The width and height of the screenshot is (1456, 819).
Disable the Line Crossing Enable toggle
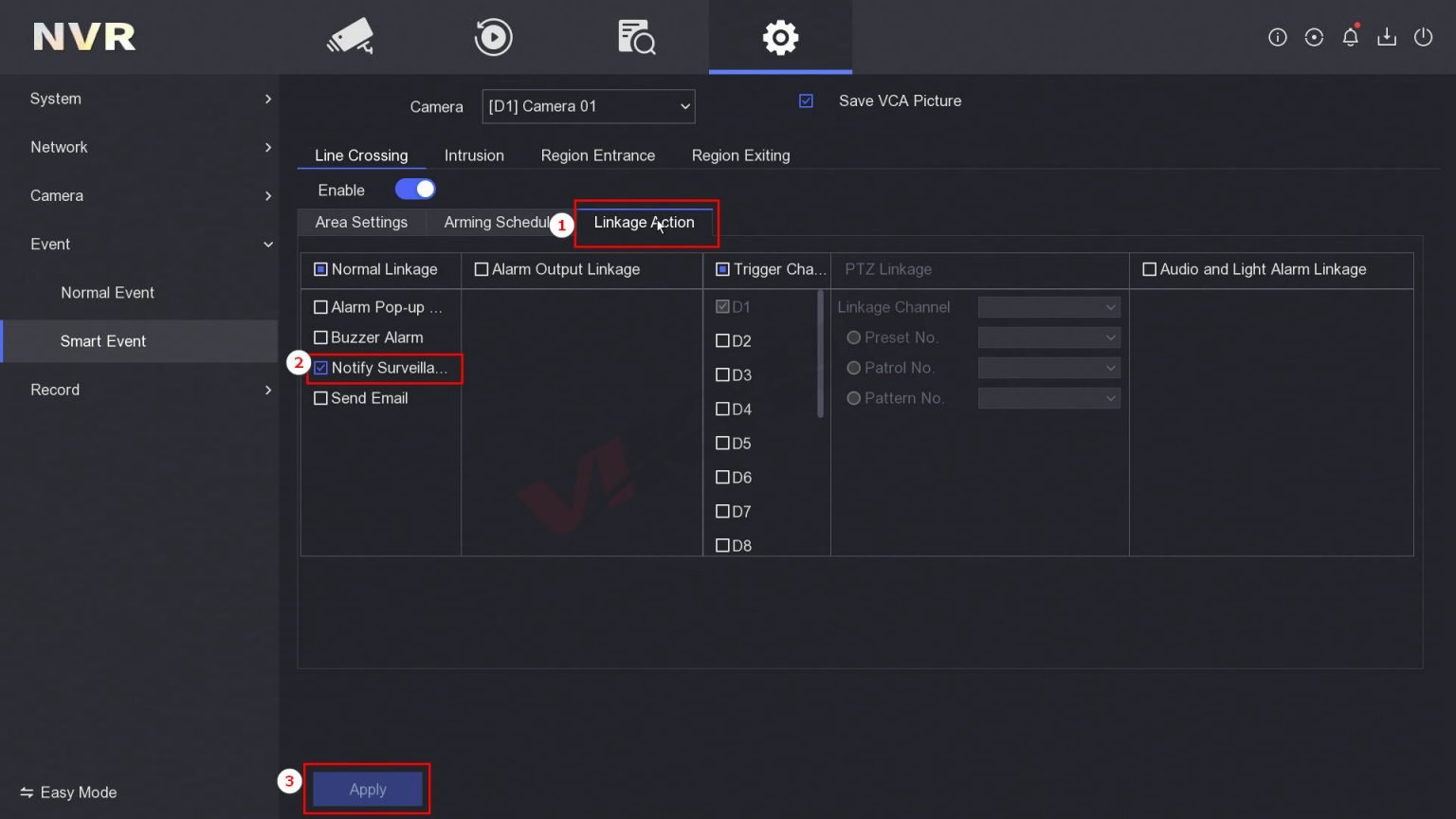pyautogui.click(x=414, y=189)
